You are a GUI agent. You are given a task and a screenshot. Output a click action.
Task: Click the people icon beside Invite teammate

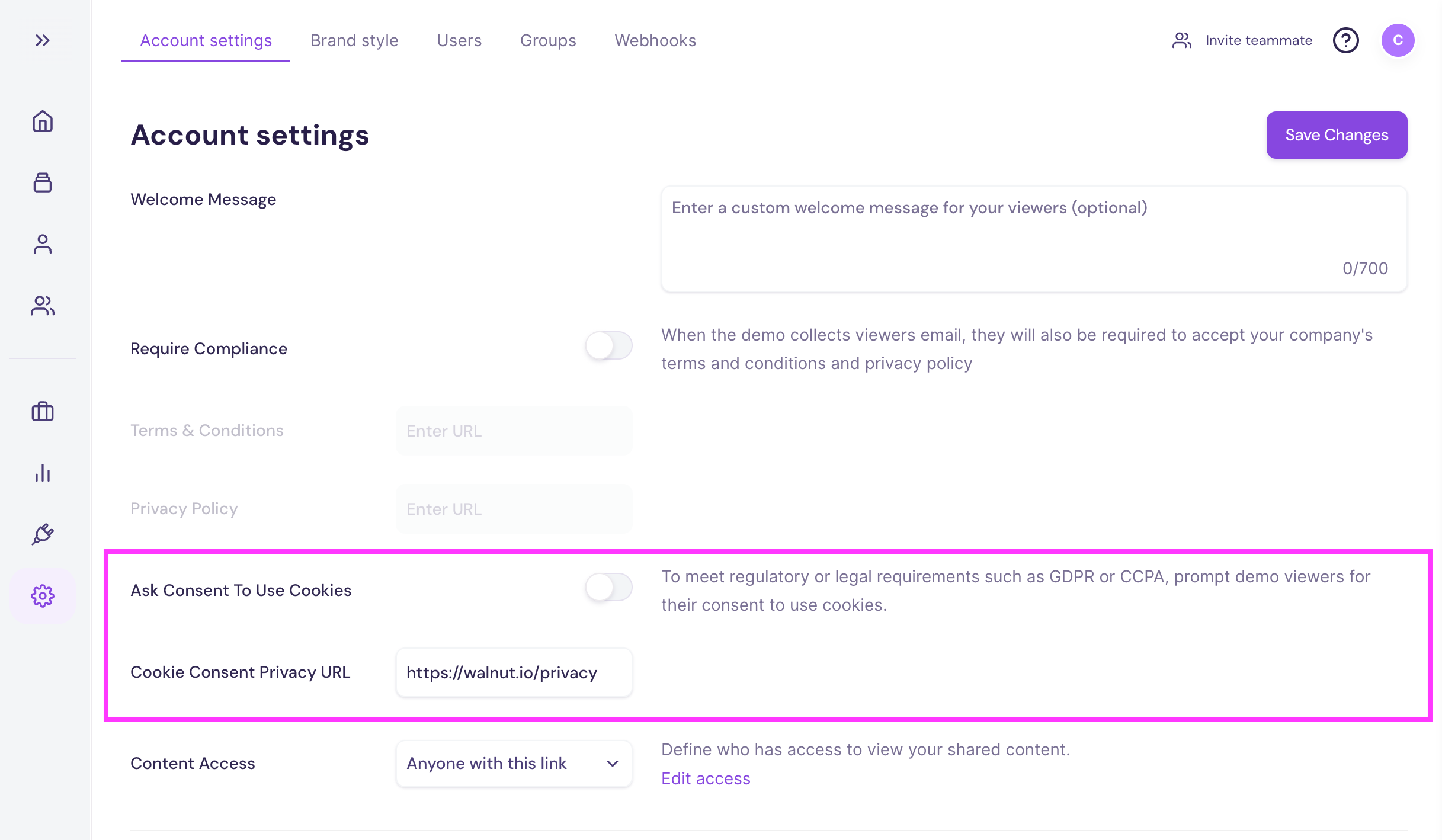coord(1182,40)
